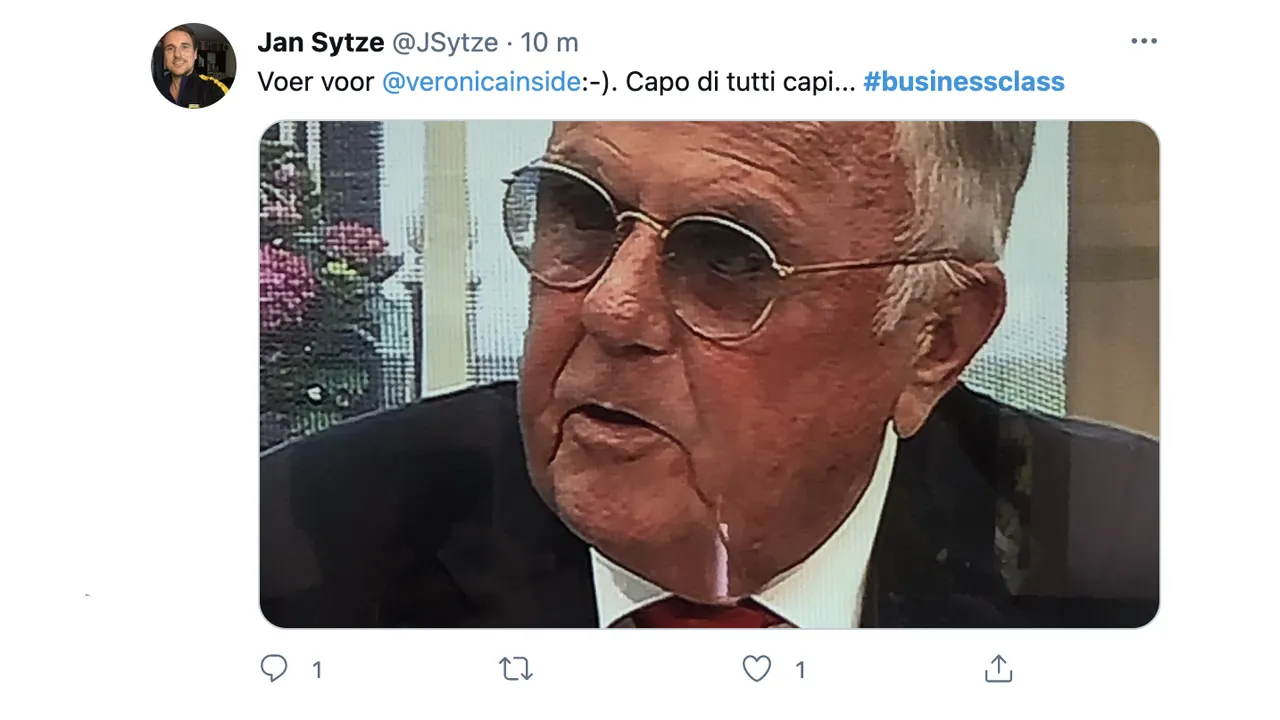
Task: Open the Jan Sytze display name link
Action: coord(320,43)
